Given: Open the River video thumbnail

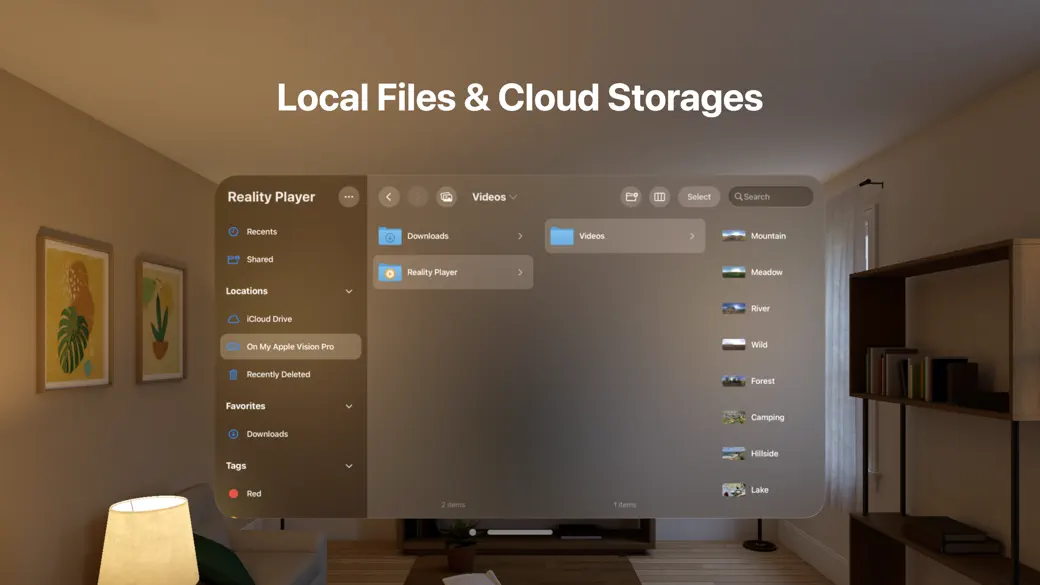Looking at the screenshot, I should pyautogui.click(x=734, y=309).
